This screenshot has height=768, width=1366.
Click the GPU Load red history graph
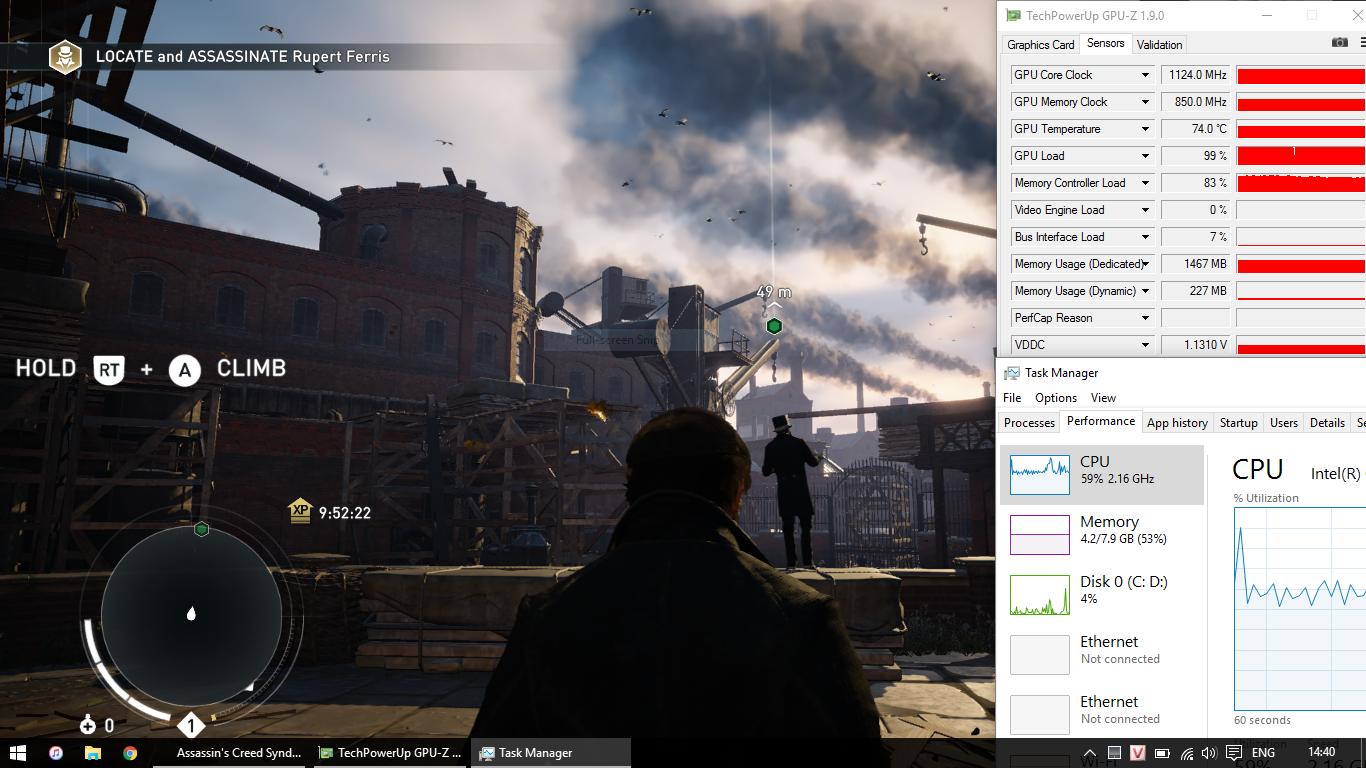[x=1301, y=156]
